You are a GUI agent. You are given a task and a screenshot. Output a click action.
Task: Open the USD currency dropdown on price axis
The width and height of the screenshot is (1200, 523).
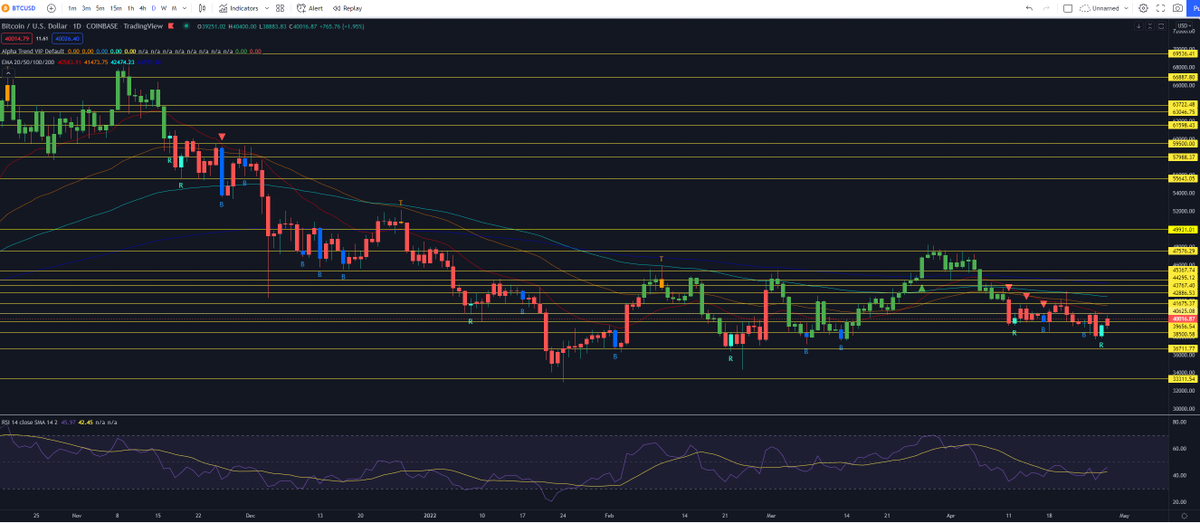1183,24
